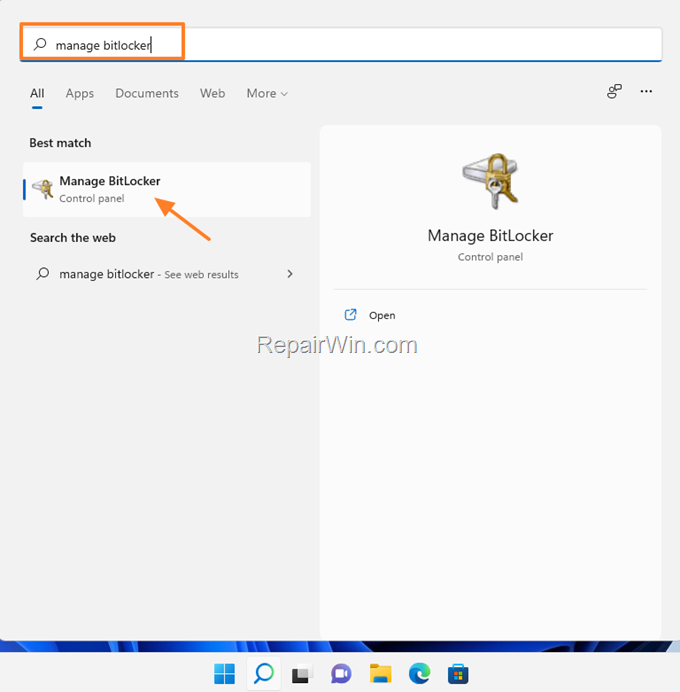The height and width of the screenshot is (692, 680).
Task: Click the small BitLocker lock icon in Best match
Action: pos(43,189)
